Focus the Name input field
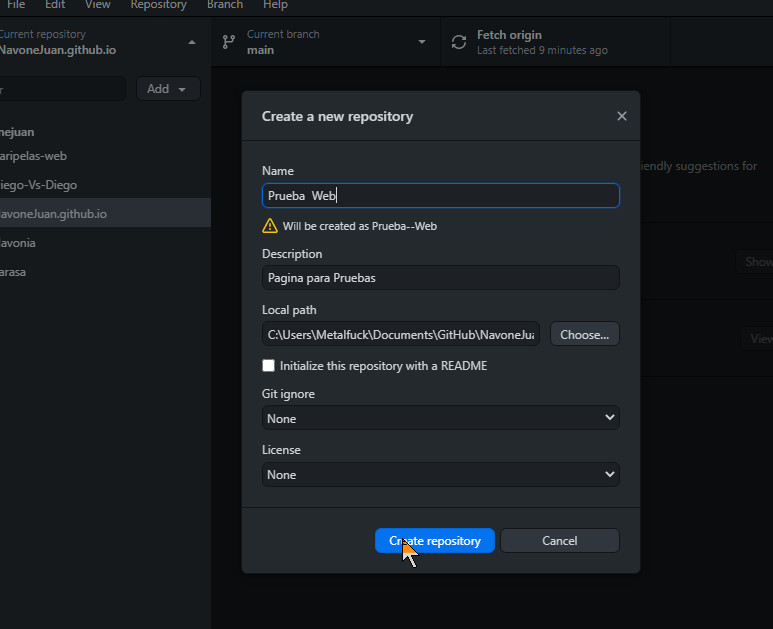Image resolution: width=773 pixels, height=629 pixels. tap(441, 195)
